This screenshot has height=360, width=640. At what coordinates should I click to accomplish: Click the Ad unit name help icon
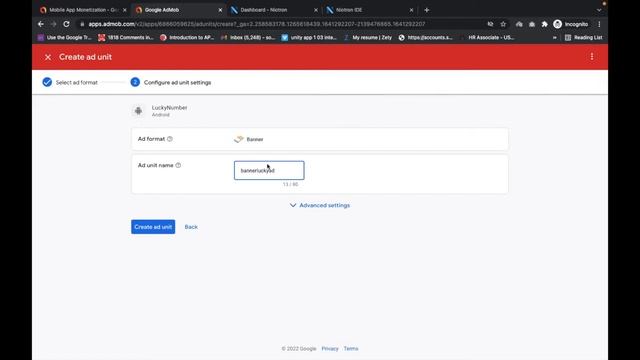[x=178, y=165]
